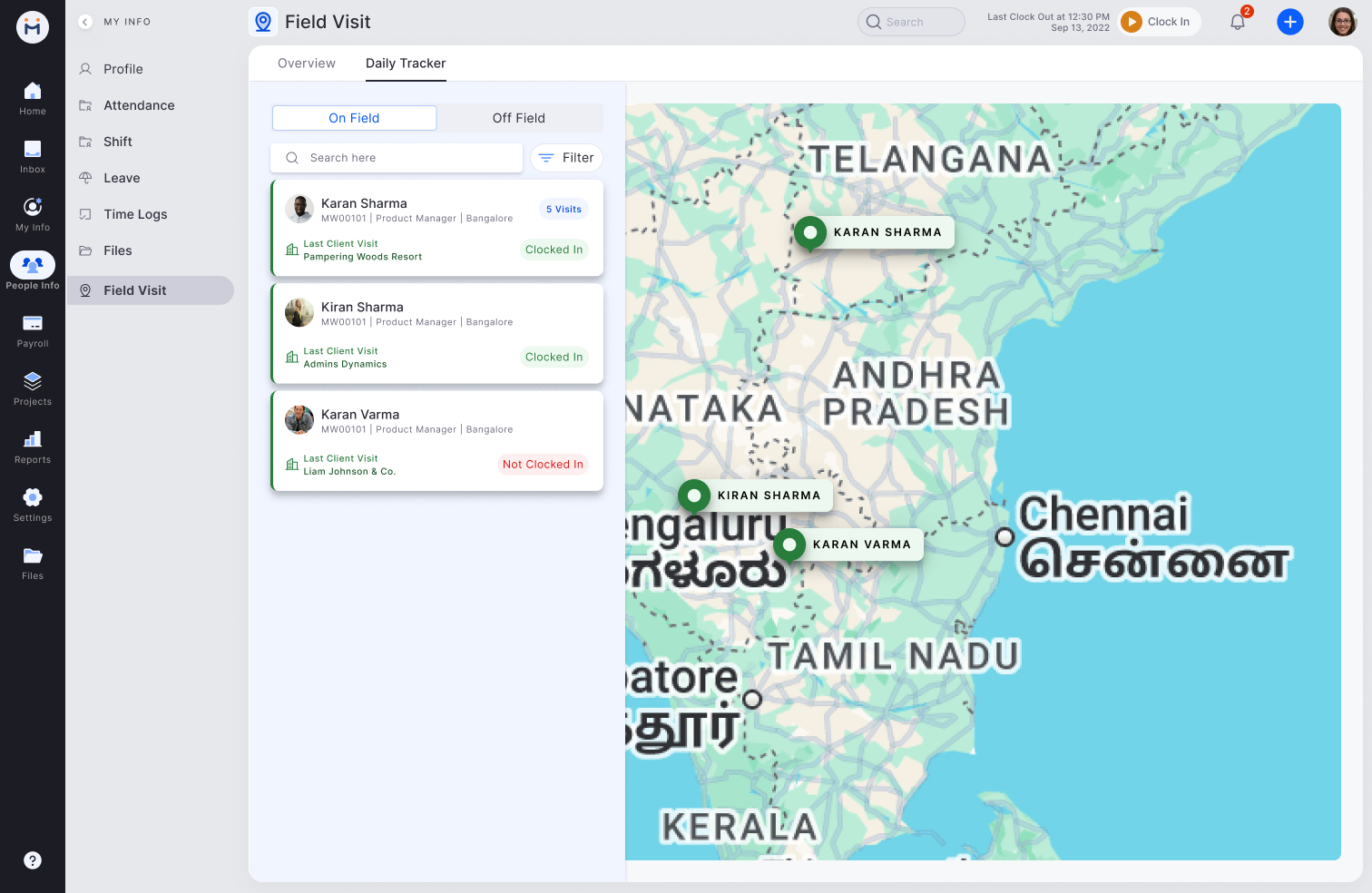Open the Reports sidebar icon

pos(33,440)
